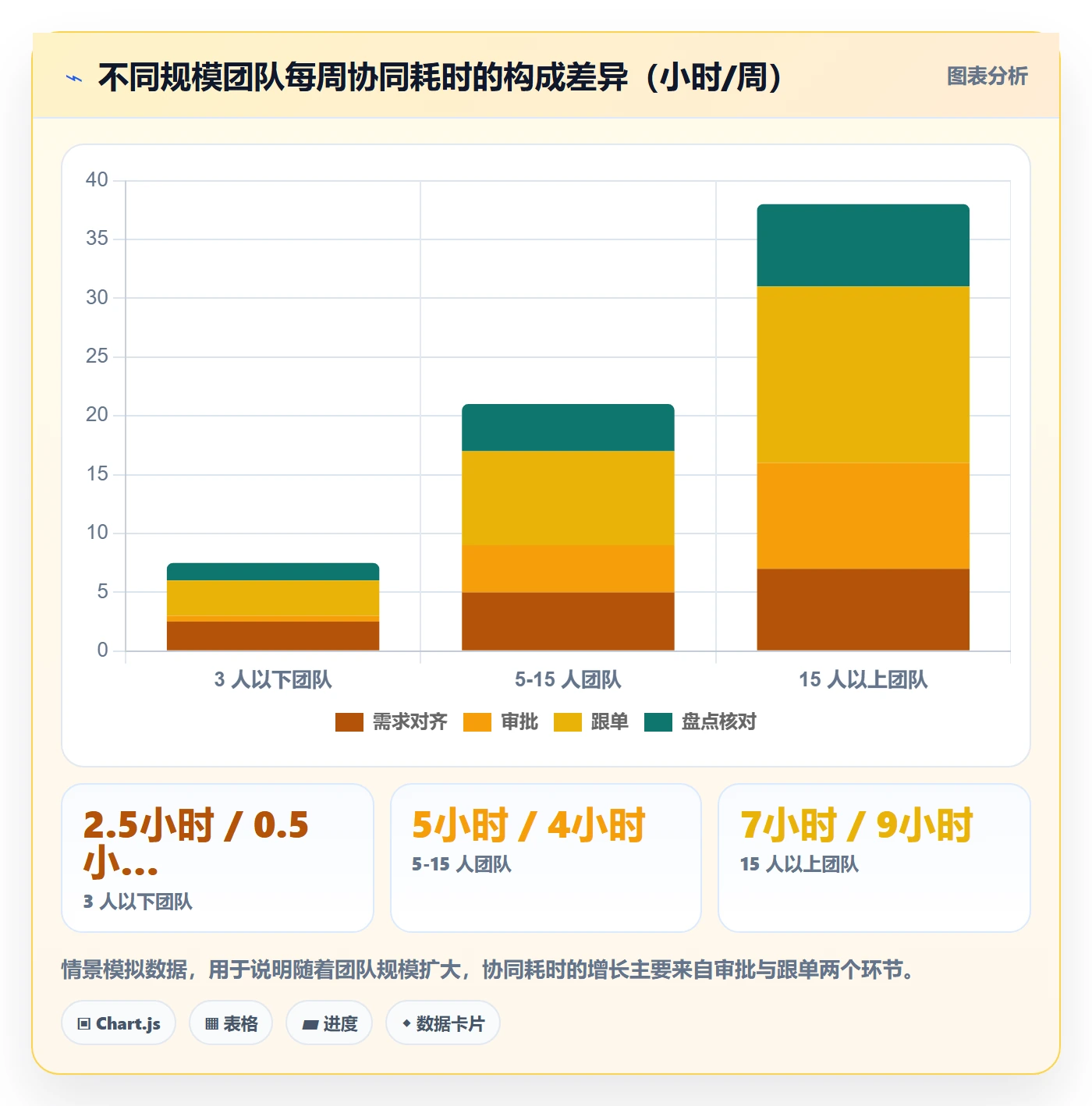Click the y-axis tick label 20
This screenshot has height=1106, width=1092.
pos(97,415)
